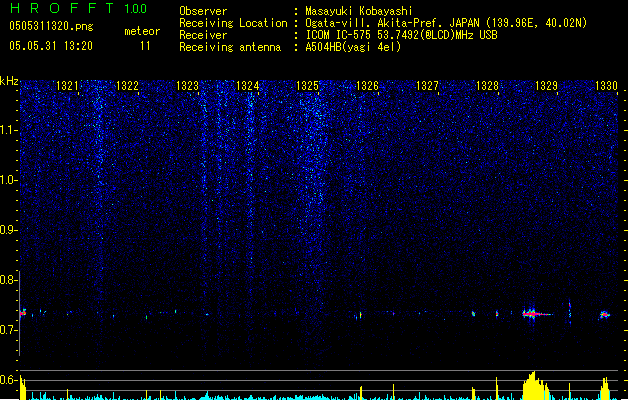Click the 1328 time marker
629x400 pixels.
[x=487, y=86]
